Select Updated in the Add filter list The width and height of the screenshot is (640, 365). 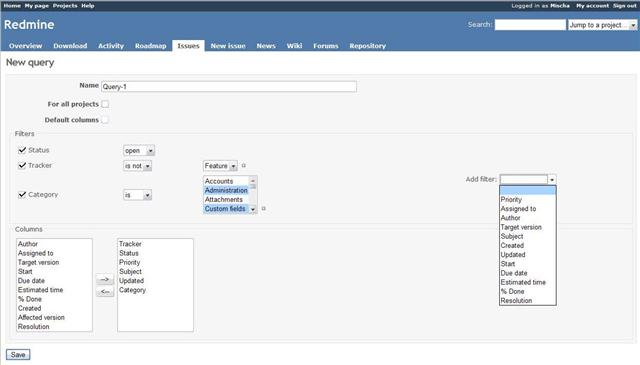pyautogui.click(x=527, y=255)
